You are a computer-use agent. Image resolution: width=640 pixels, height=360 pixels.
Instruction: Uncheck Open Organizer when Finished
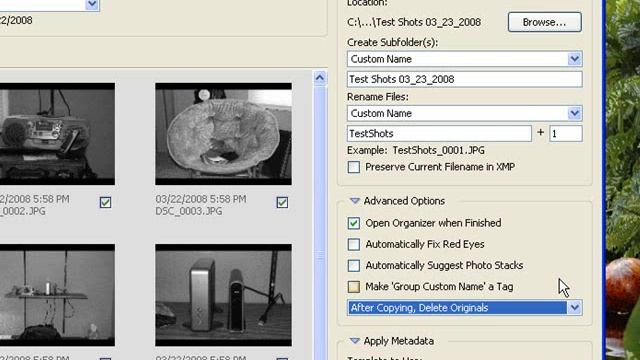click(353, 223)
